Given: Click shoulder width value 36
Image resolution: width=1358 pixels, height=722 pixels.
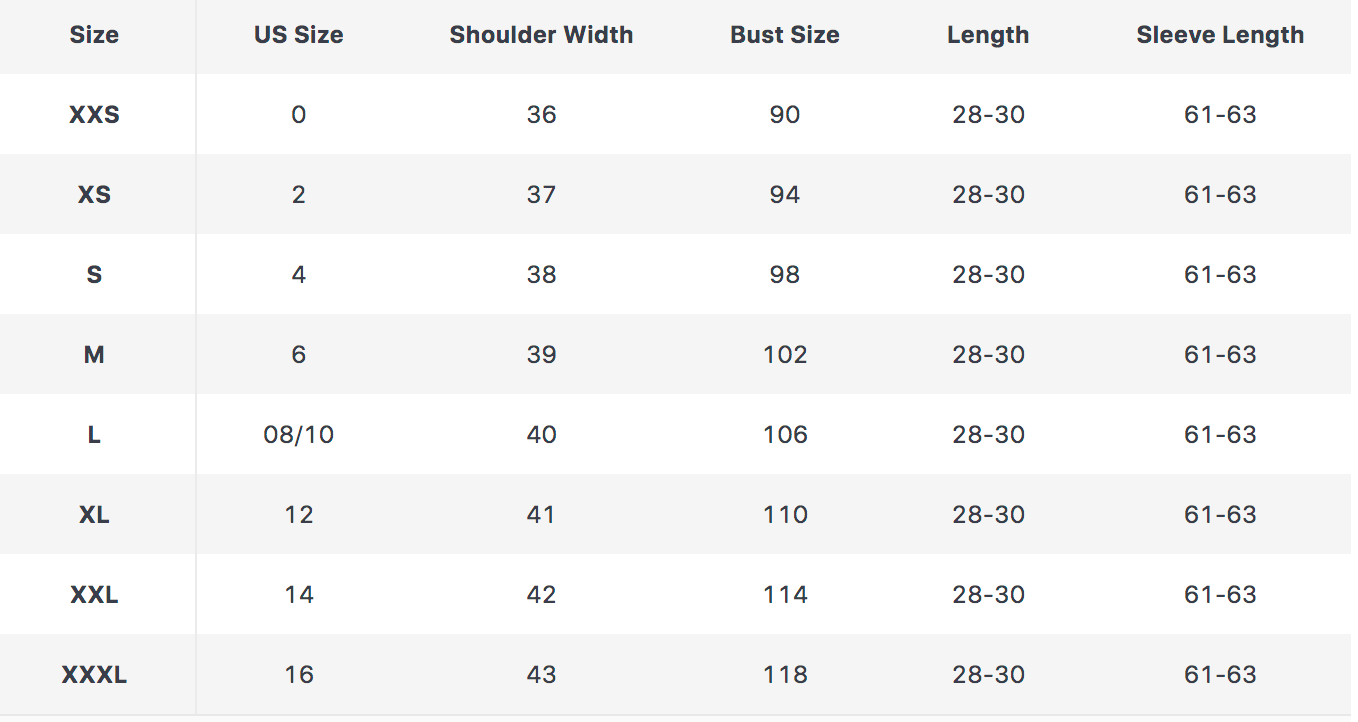Looking at the screenshot, I should [x=541, y=115].
